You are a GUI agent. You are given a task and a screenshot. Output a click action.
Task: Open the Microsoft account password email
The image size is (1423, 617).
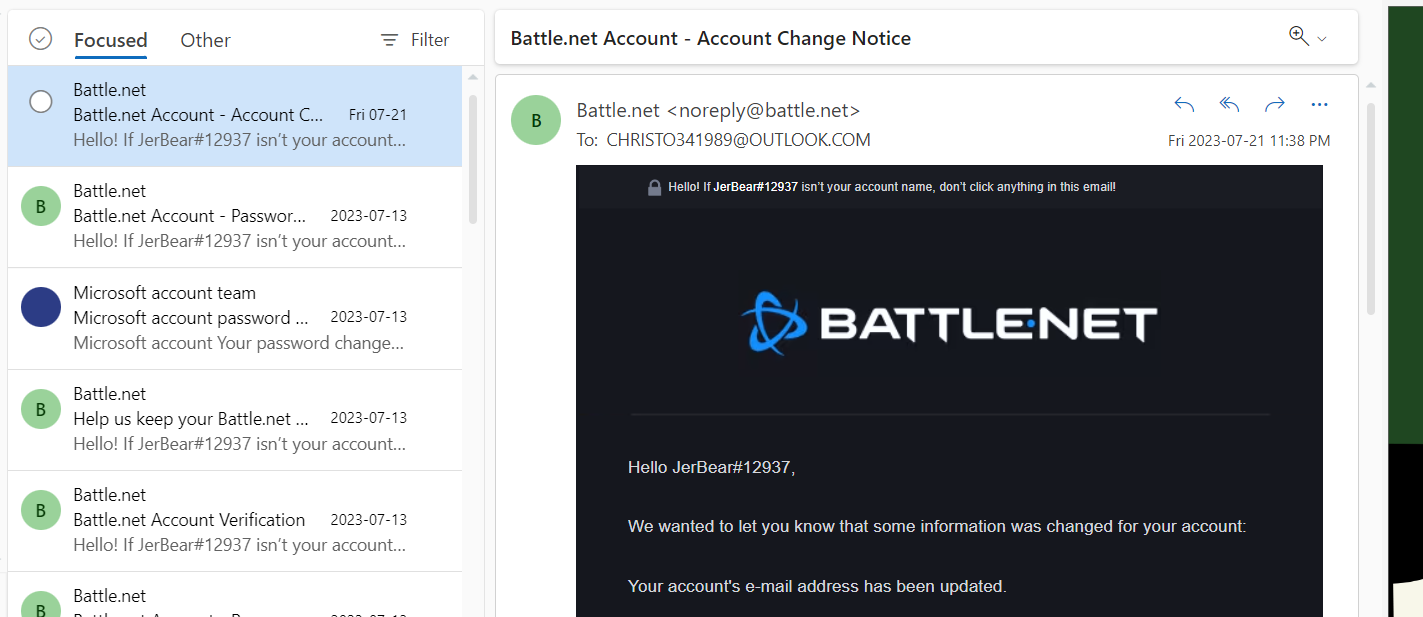pos(240,318)
